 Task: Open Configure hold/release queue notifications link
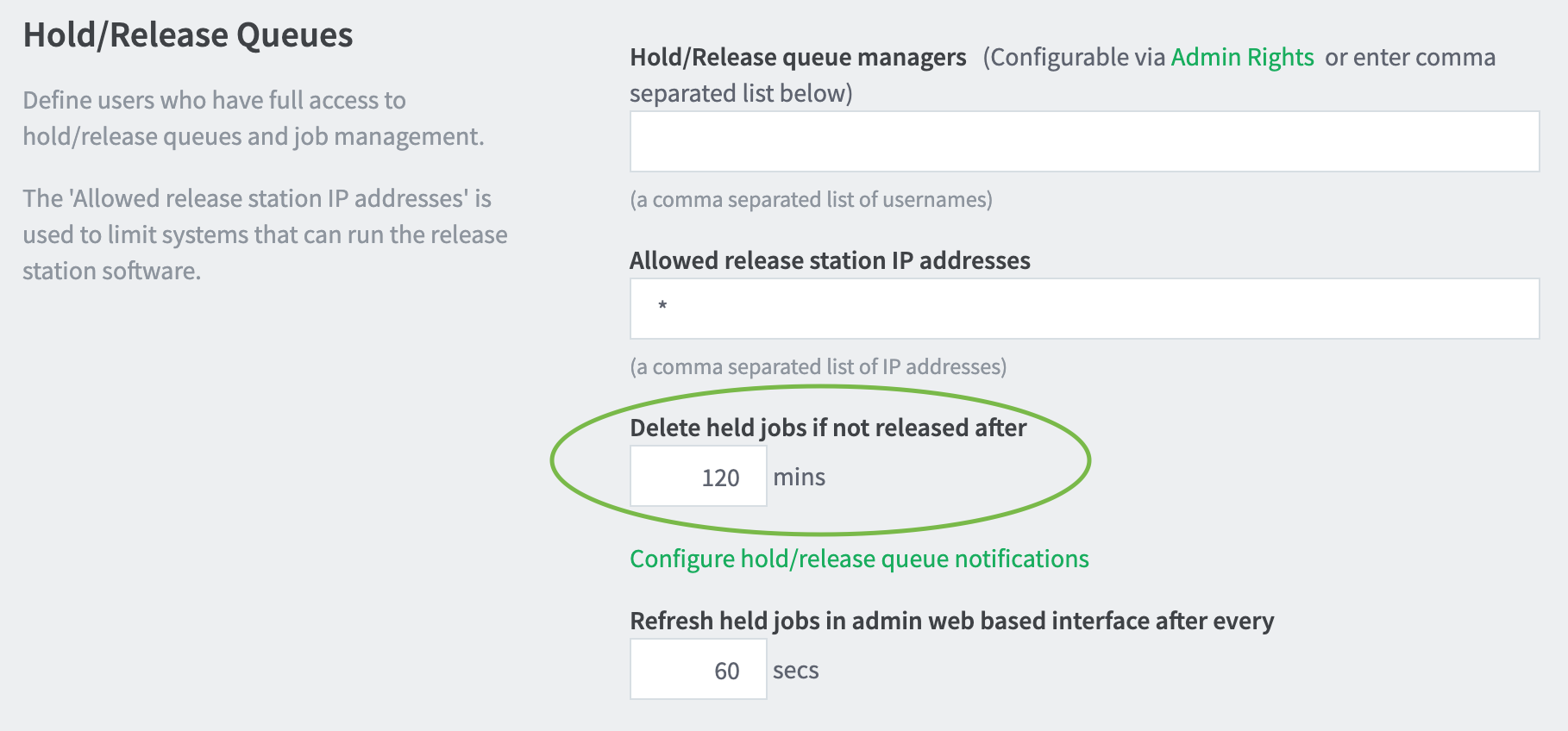859,559
